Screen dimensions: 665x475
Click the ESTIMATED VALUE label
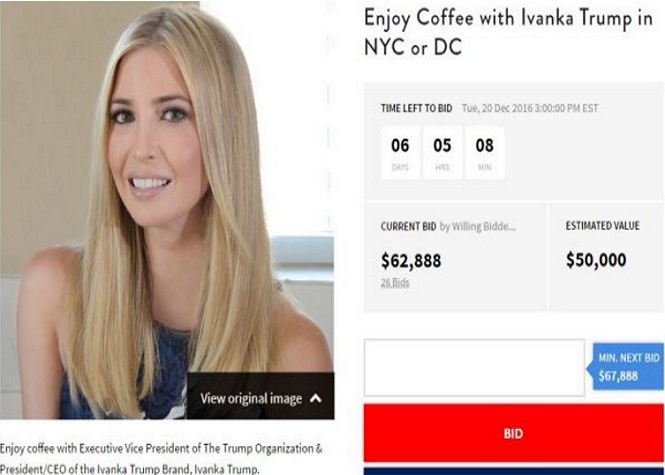point(602,226)
